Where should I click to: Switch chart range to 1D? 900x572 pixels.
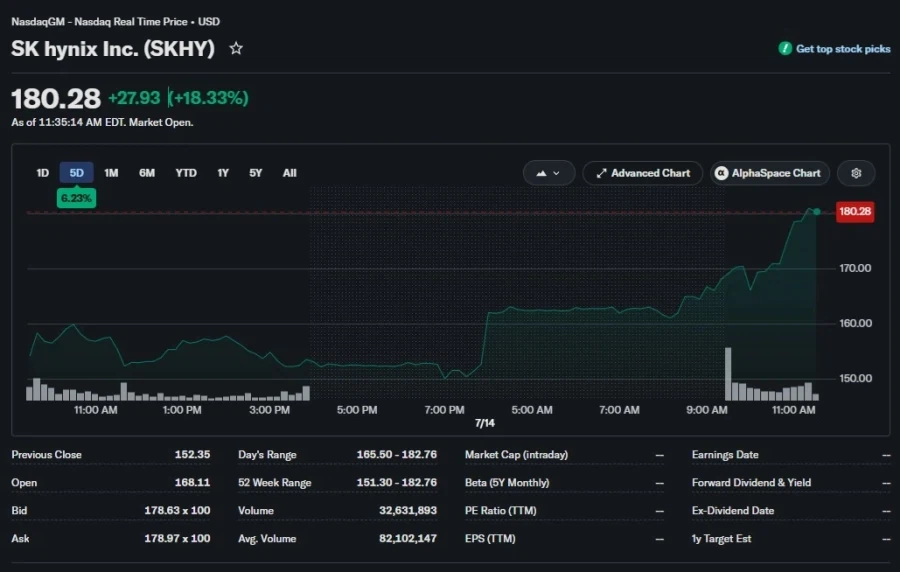pyautogui.click(x=42, y=173)
